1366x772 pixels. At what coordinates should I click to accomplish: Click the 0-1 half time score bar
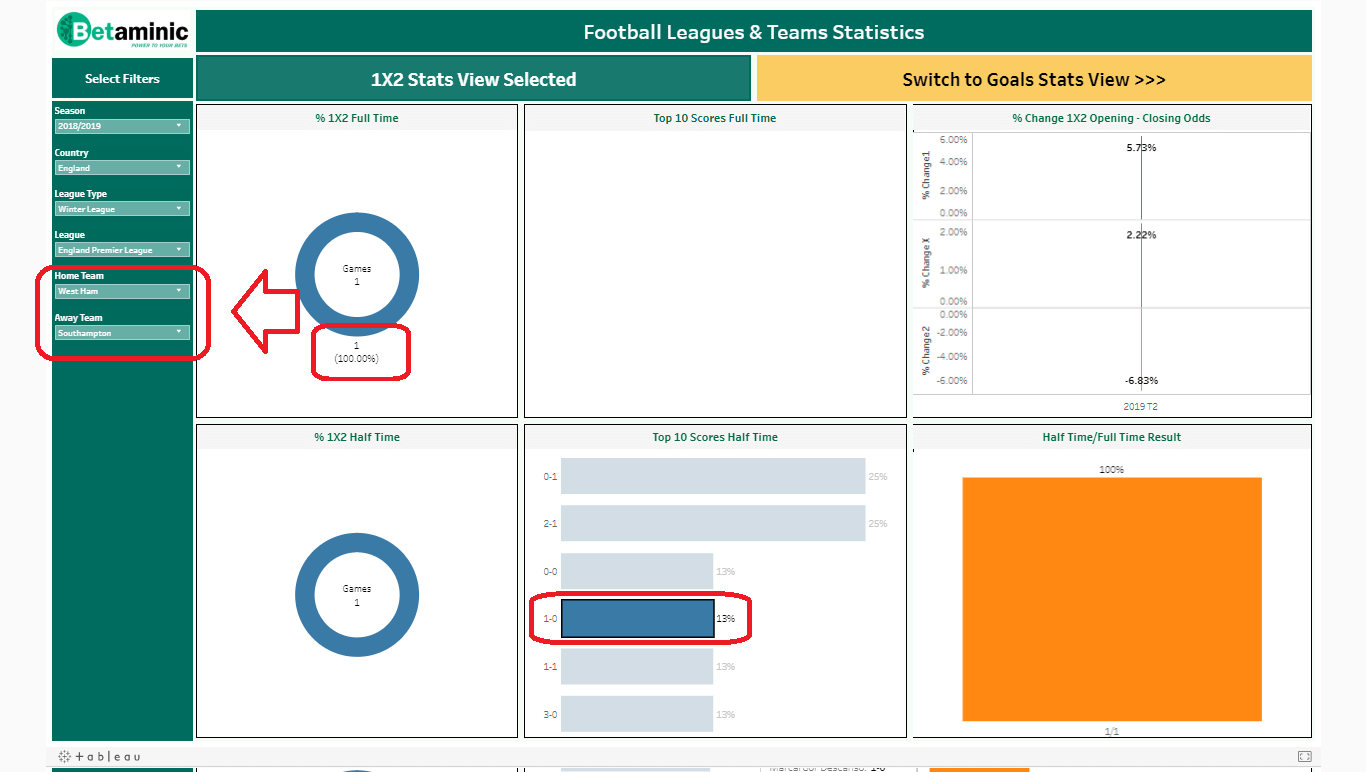(x=712, y=476)
